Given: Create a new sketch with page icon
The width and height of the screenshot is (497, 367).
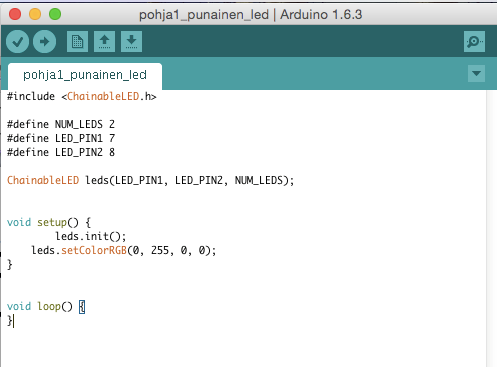Looking at the screenshot, I should click(77, 42).
